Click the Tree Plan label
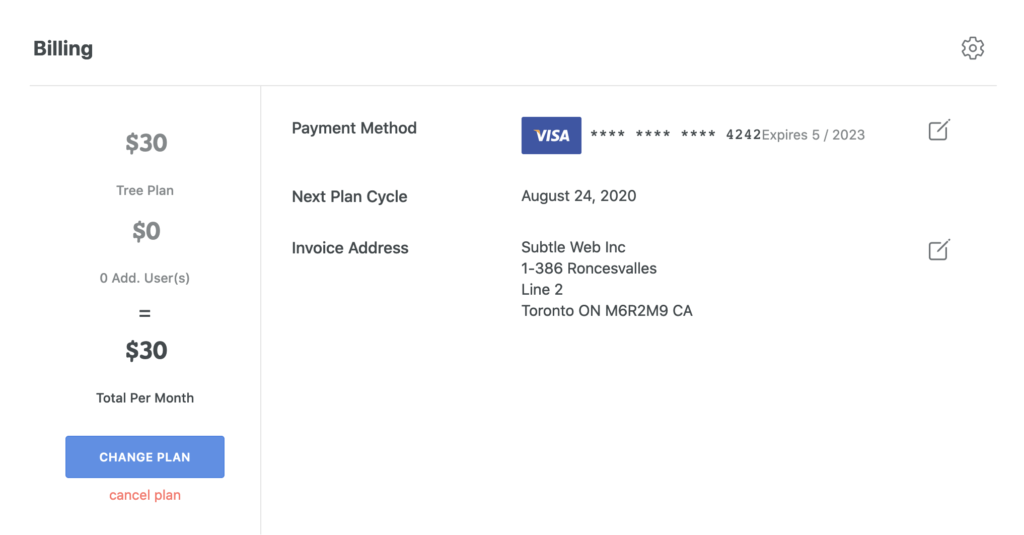Screen dimensions: 1024x535 (x=145, y=191)
